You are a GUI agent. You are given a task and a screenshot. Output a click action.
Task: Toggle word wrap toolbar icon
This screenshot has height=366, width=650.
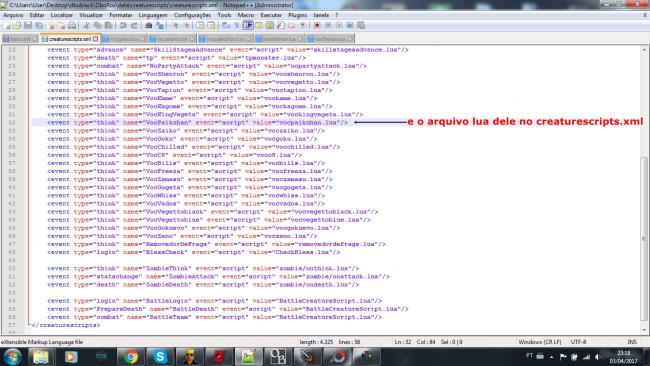[226, 26]
